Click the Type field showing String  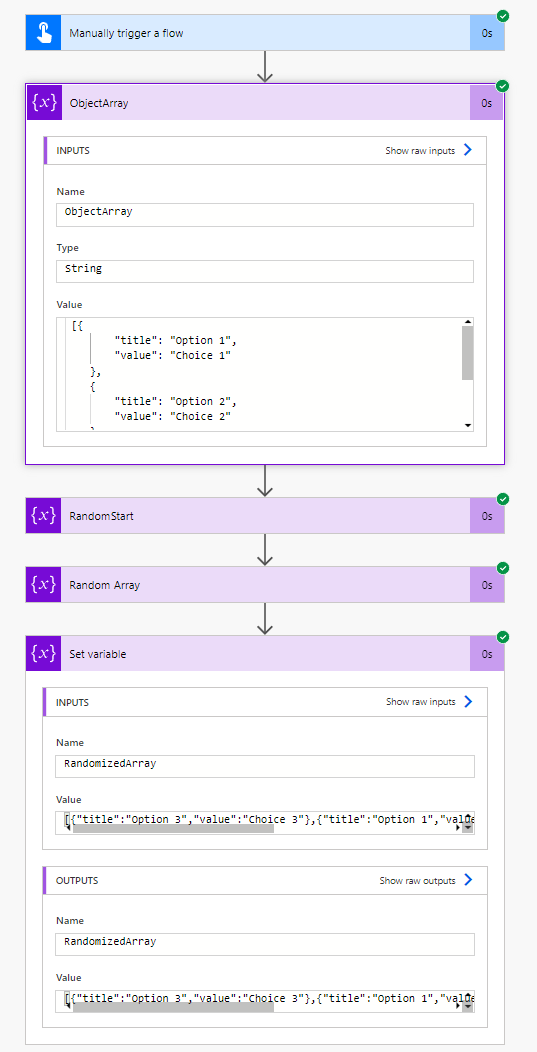point(265,271)
